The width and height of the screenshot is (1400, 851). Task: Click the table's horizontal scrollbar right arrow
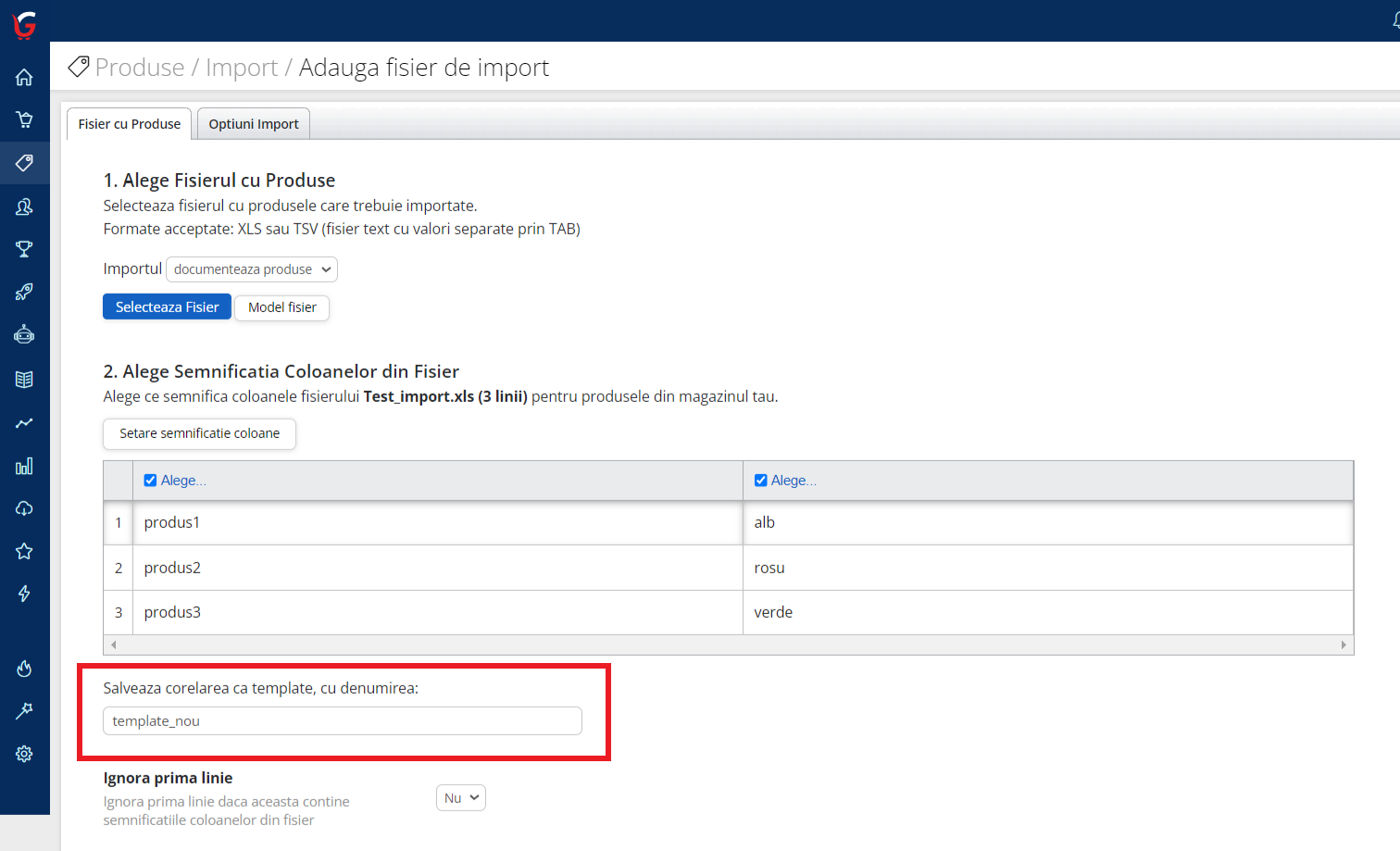click(1344, 645)
